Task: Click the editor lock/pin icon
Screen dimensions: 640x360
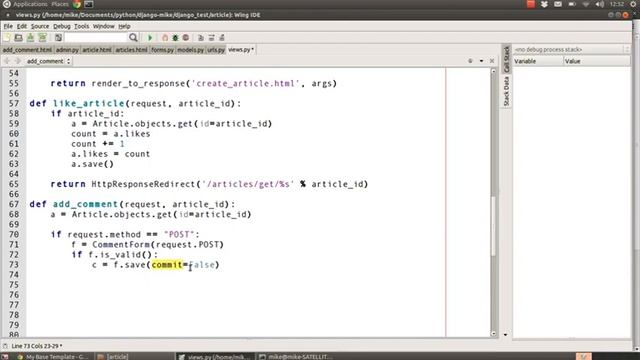Action: (470, 61)
